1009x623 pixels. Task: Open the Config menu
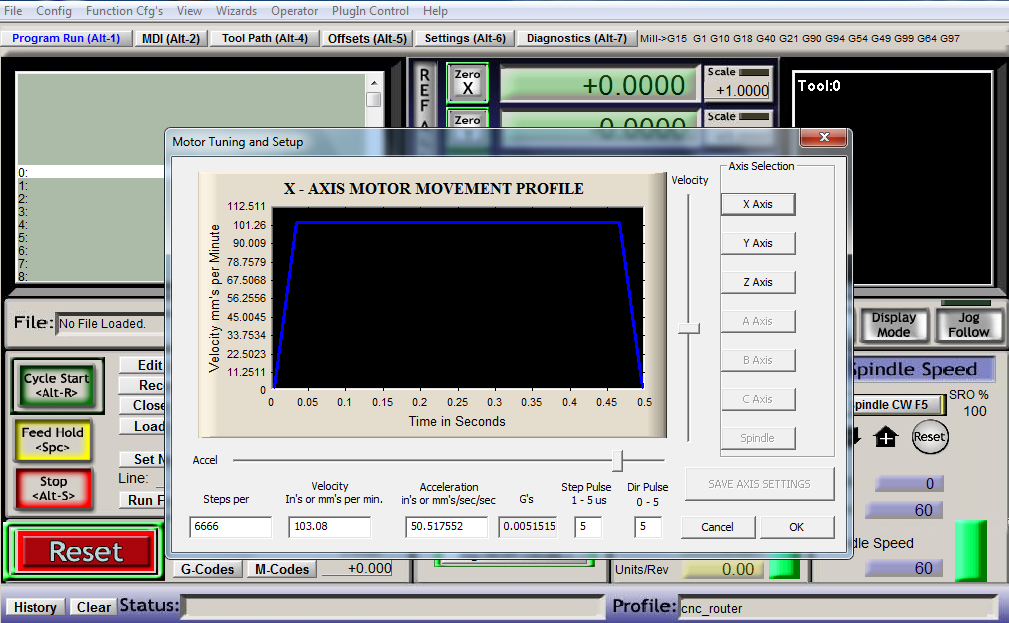54,11
